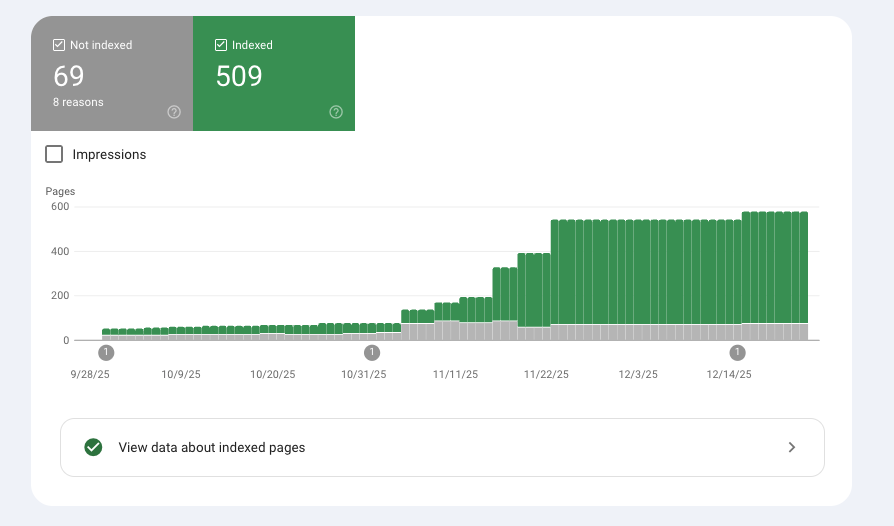Click the 10/31/25 date label
The image size is (894, 526).
click(364, 374)
